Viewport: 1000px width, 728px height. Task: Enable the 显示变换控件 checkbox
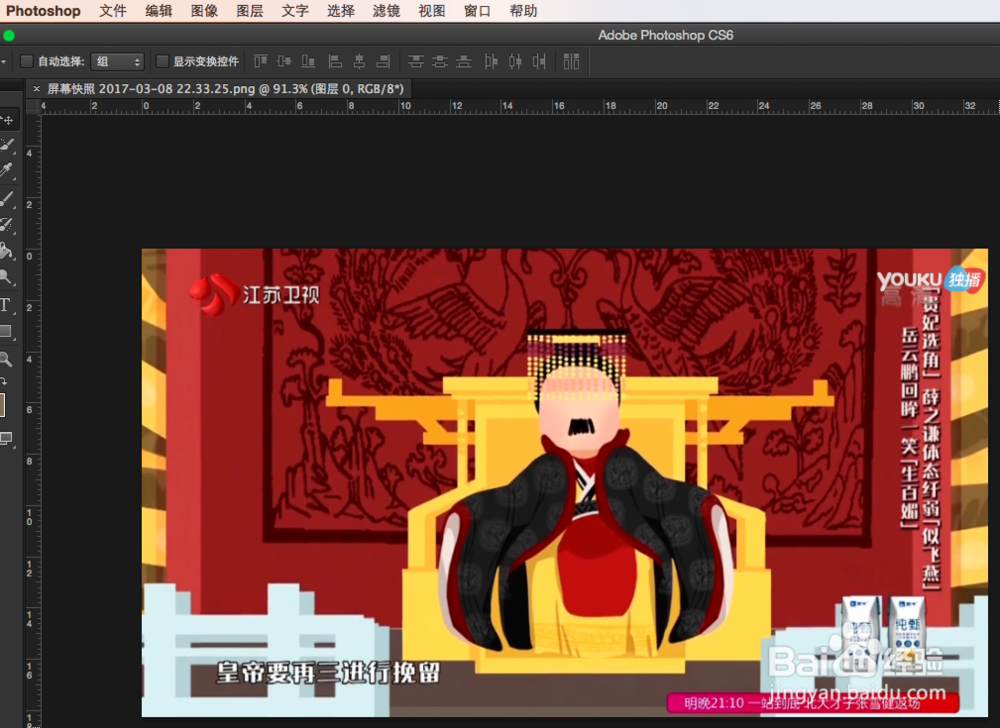(x=163, y=61)
